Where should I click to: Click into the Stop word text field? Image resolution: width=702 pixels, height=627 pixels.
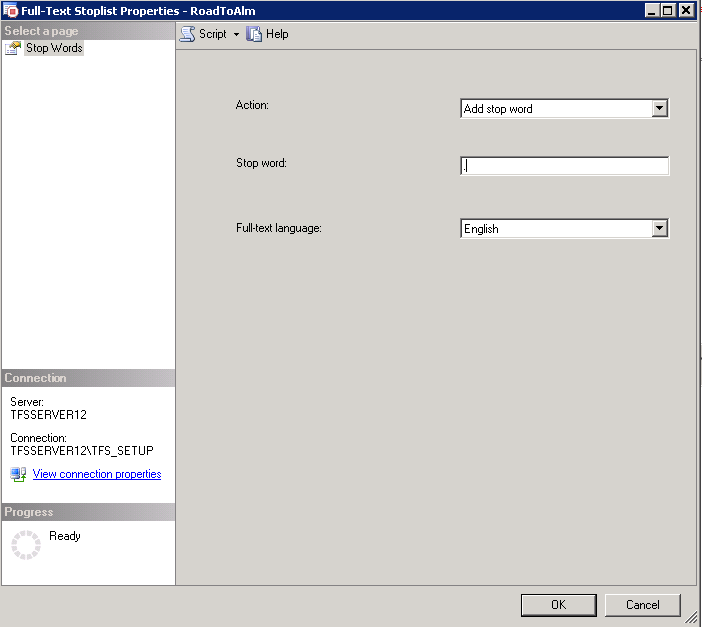[x=565, y=166]
